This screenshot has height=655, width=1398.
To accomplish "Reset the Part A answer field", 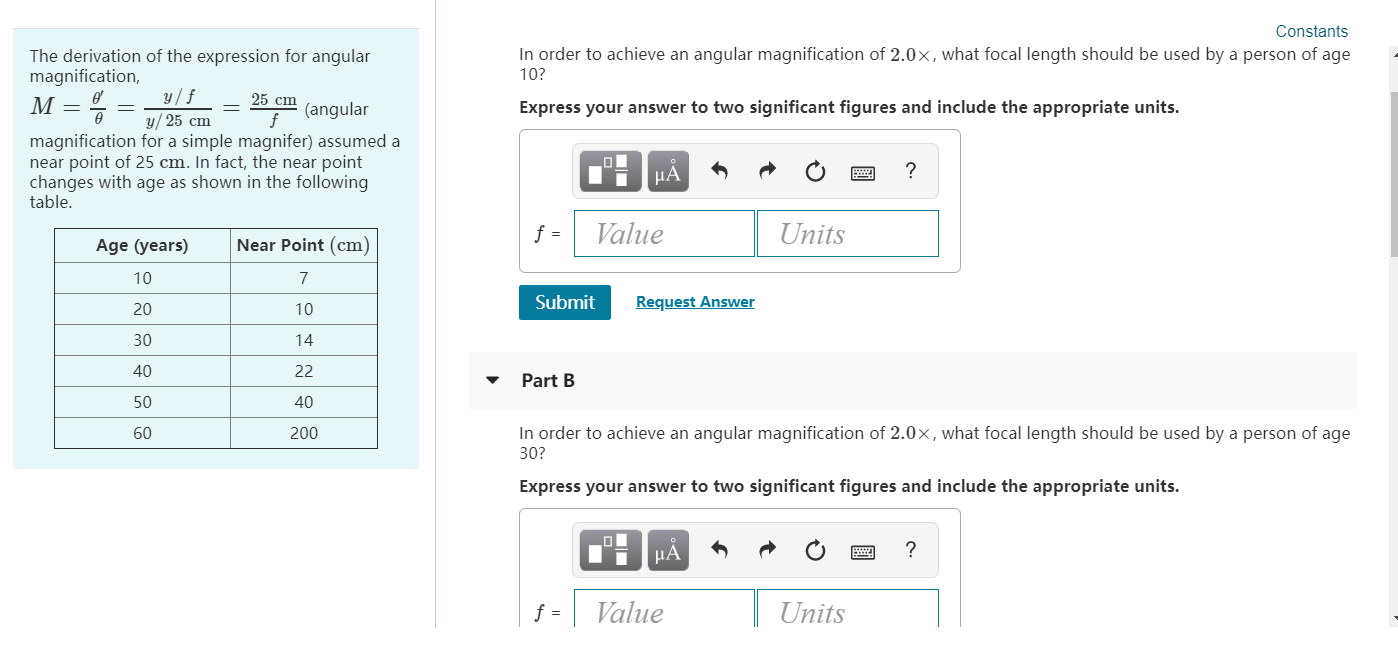I will 814,170.
